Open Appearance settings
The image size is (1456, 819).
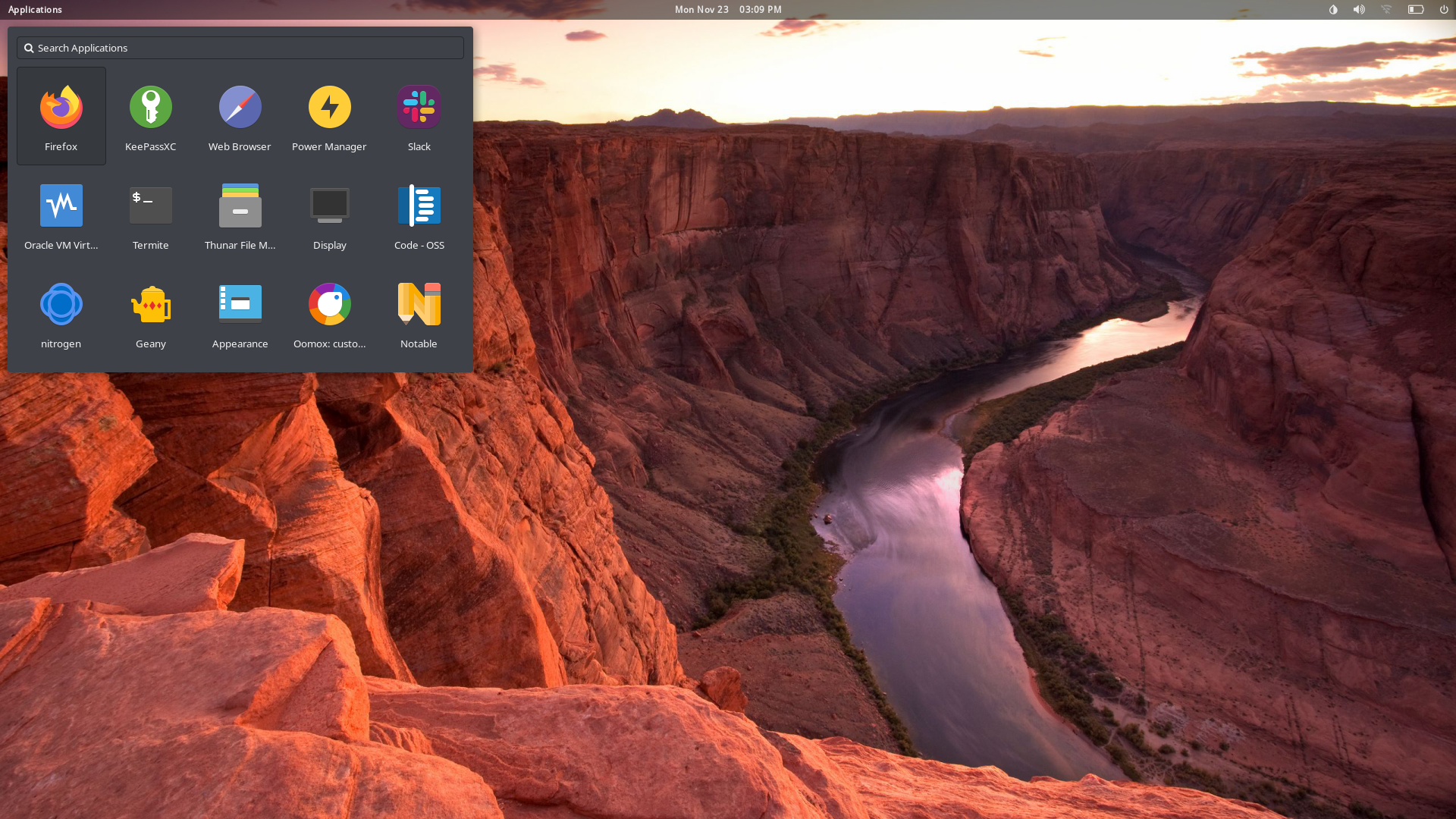point(240,312)
